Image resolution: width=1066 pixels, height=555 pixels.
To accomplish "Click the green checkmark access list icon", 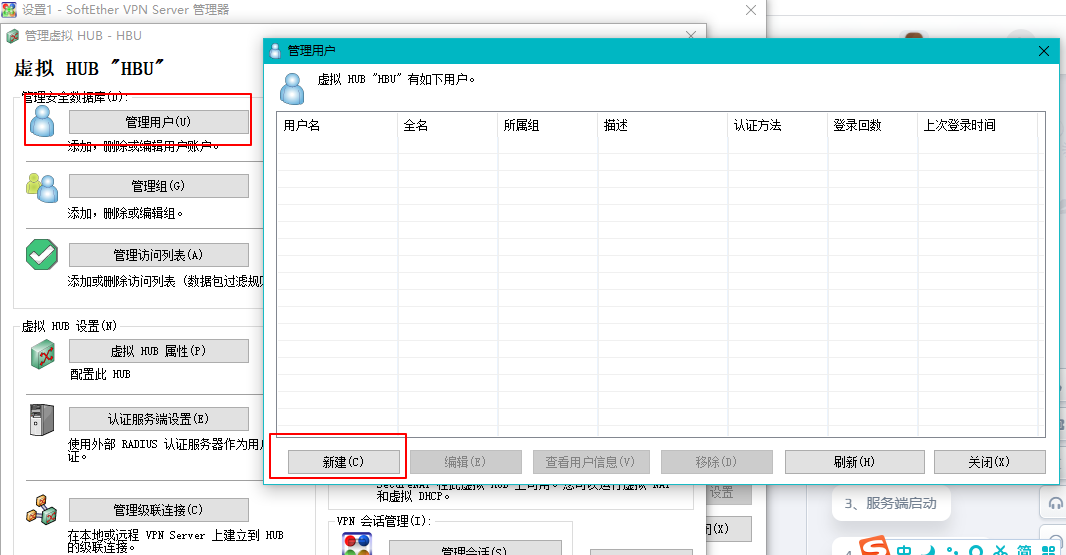I will pyautogui.click(x=42, y=254).
